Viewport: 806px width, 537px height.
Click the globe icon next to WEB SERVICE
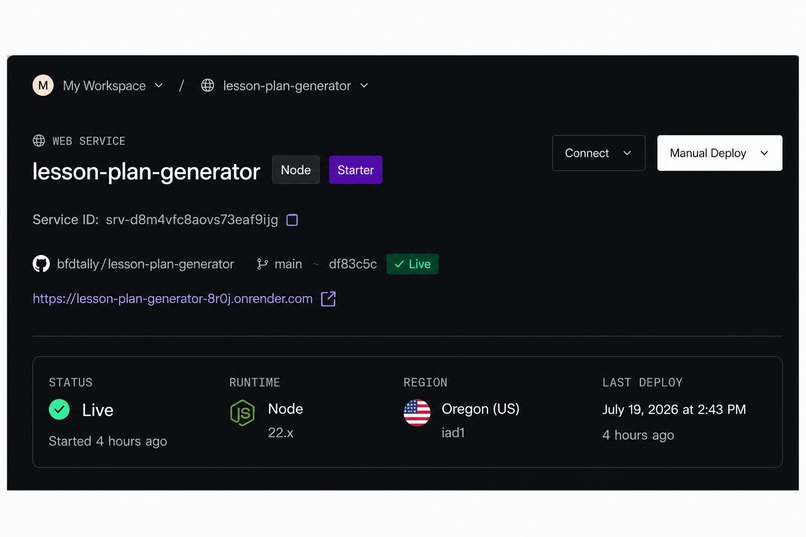coord(39,141)
